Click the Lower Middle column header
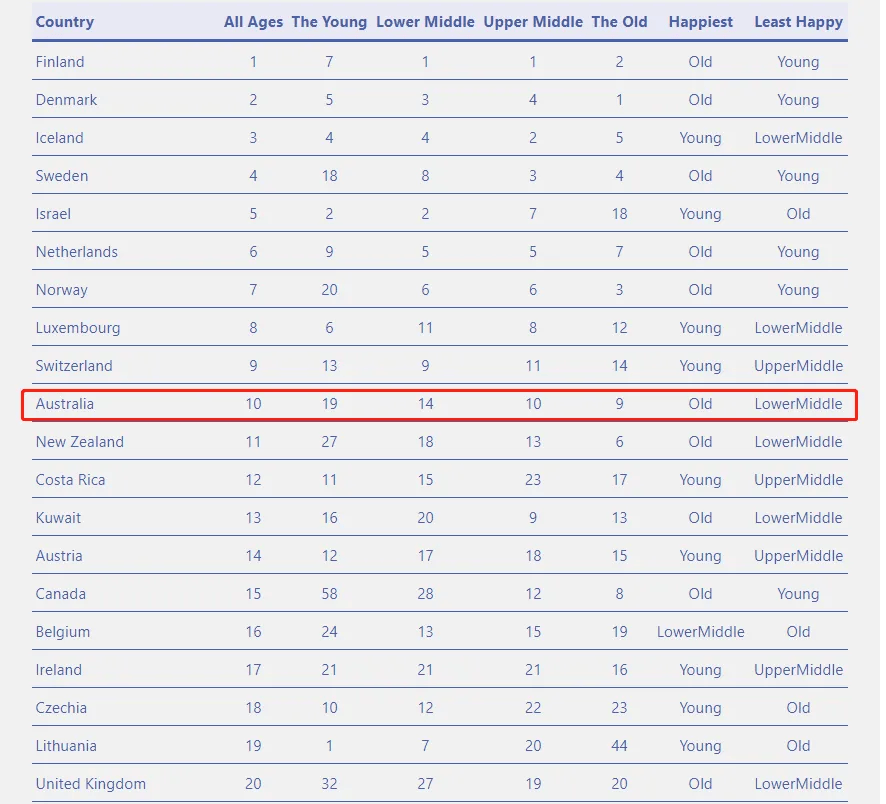This screenshot has height=804, width=886. (x=425, y=22)
